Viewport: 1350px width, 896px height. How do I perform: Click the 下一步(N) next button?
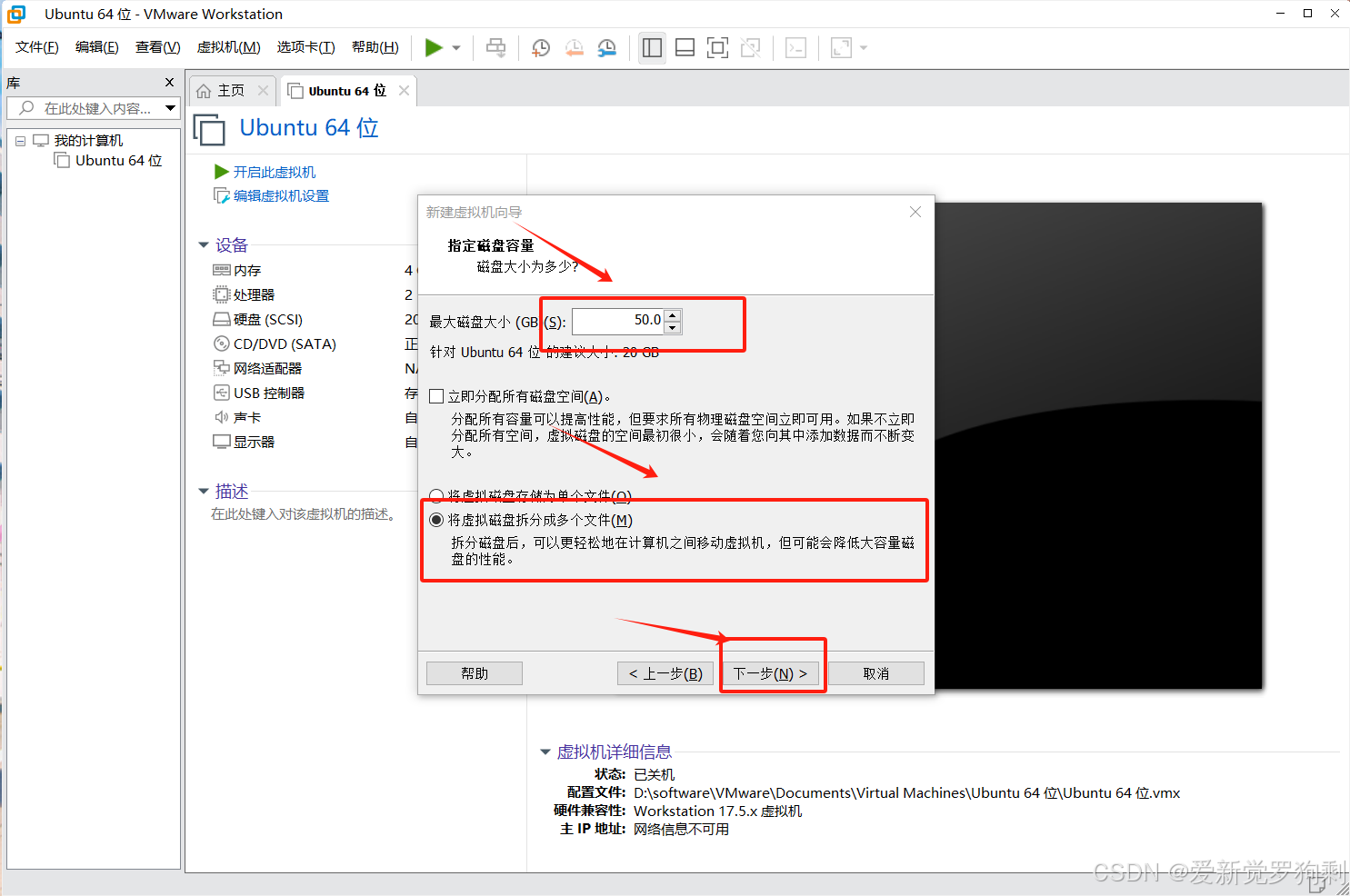(771, 673)
